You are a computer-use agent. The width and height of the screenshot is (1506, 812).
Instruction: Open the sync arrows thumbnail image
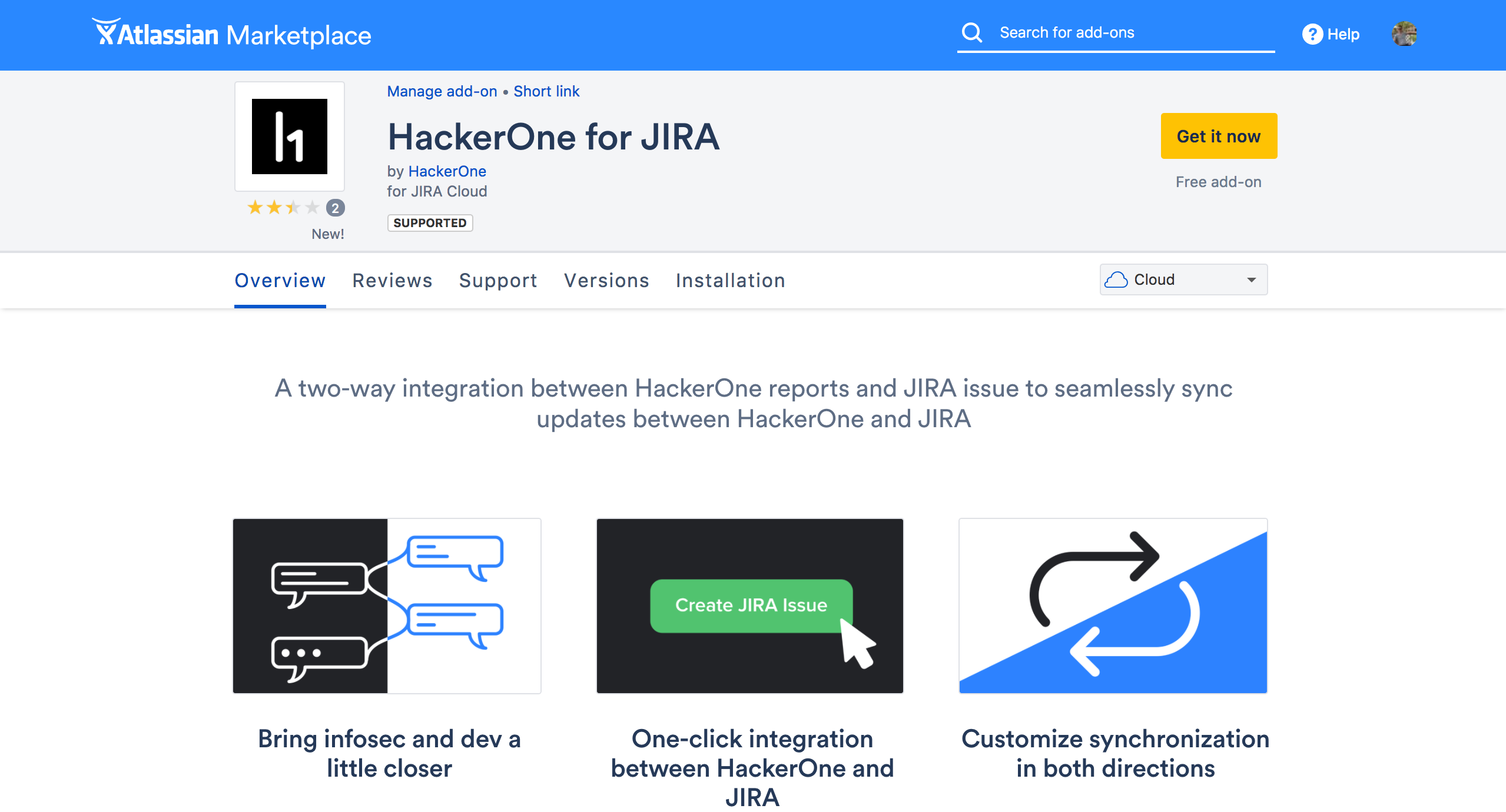click(1113, 605)
